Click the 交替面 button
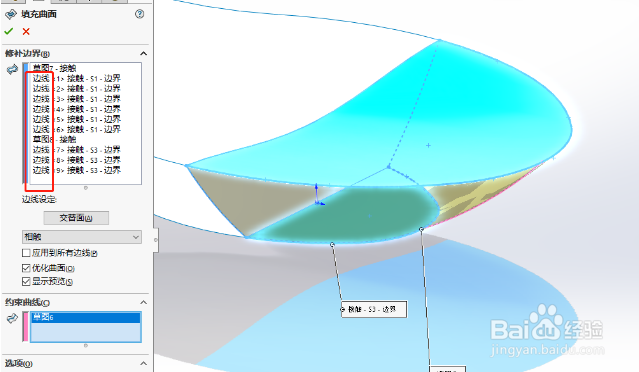Viewport: 639px width, 372px height. (76, 218)
